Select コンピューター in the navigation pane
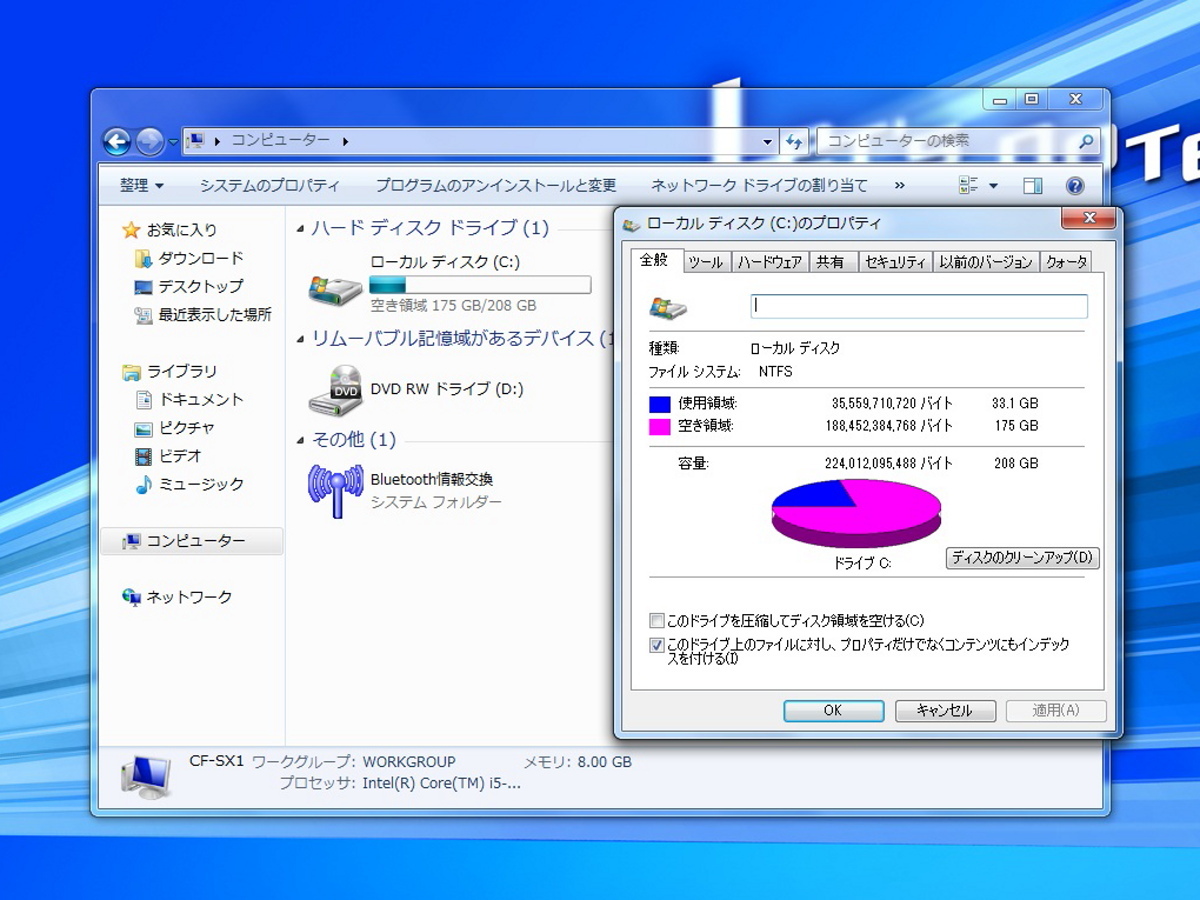 tap(192, 541)
